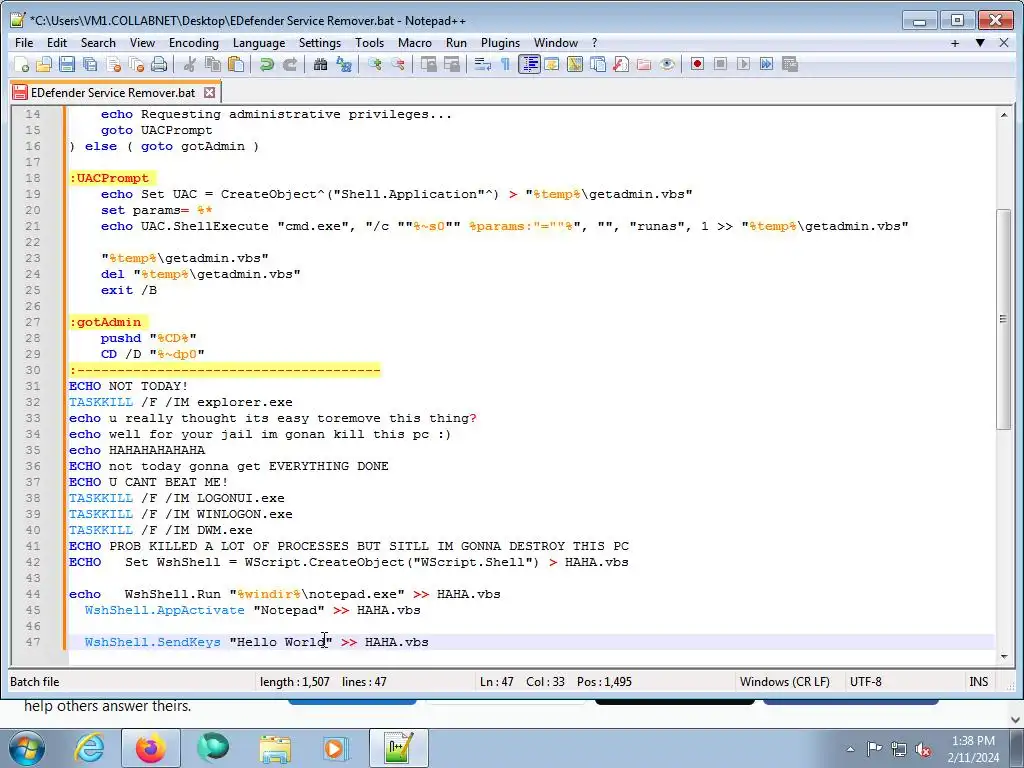Click Windows (CR LF) in status bar
The width and height of the screenshot is (1024, 768).
[784, 682]
